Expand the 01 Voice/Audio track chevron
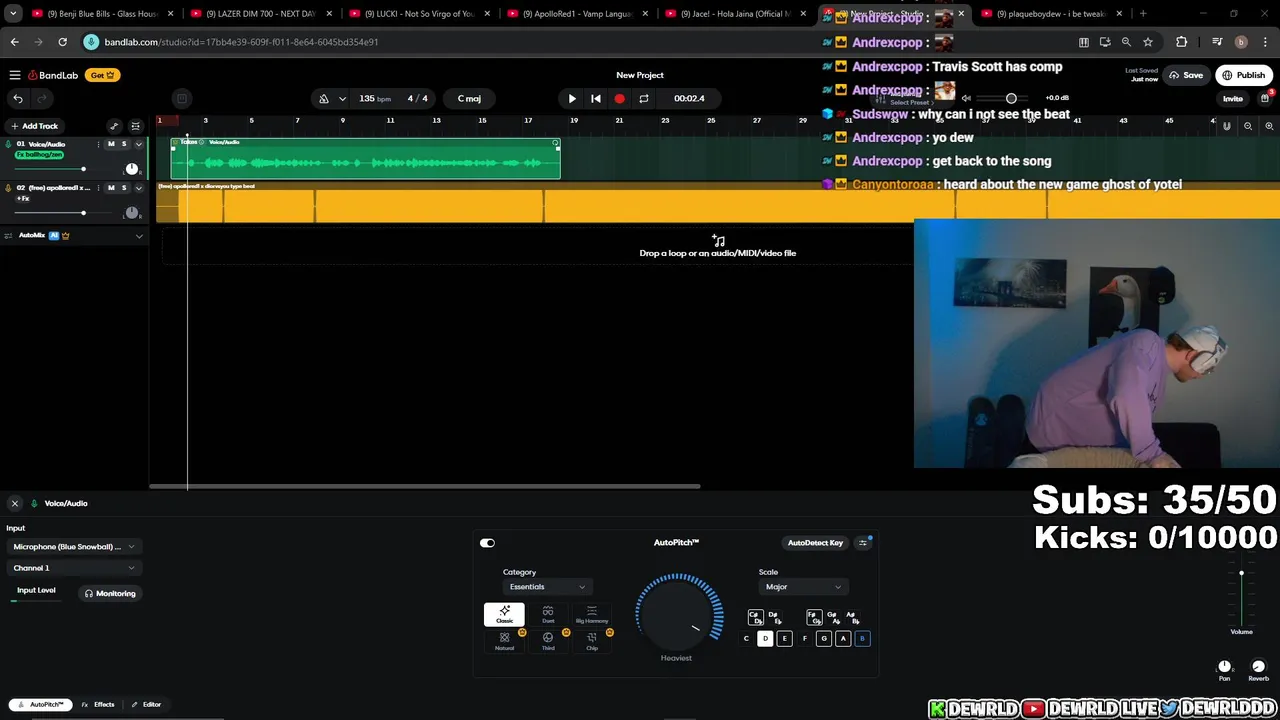The width and height of the screenshot is (1280, 720). [x=139, y=144]
